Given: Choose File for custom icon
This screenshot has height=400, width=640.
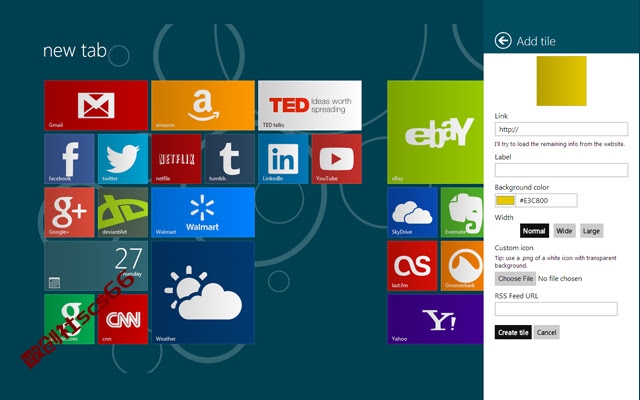Looking at the screenshot, I should pos(515,278).
